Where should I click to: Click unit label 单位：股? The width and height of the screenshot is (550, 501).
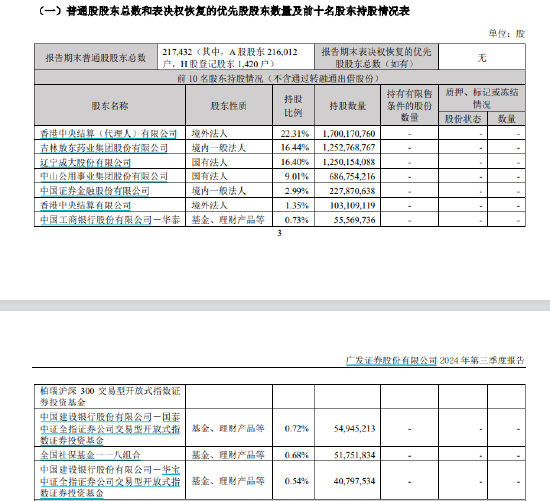pyautogui.click(x=507, y=34)
